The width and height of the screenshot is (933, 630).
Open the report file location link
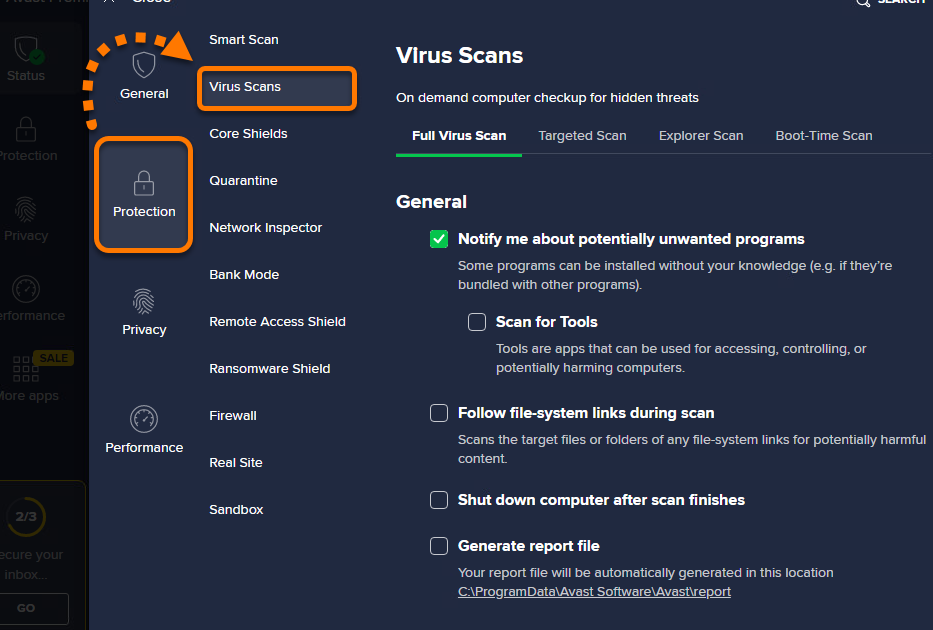pos(594,591)
